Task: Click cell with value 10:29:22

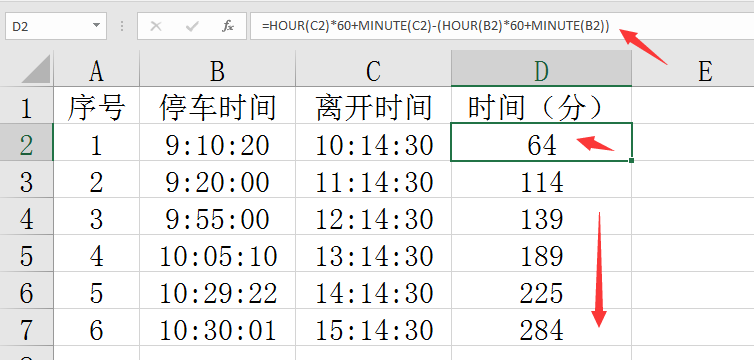Action: 217,290
